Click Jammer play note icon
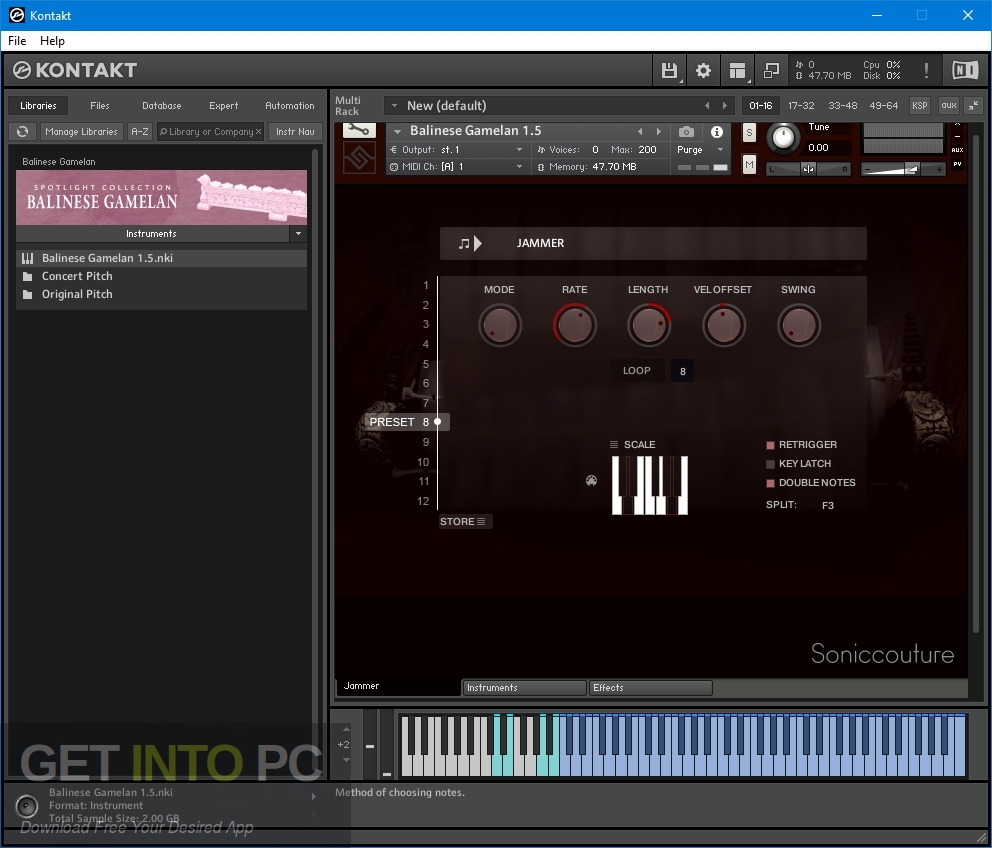The image size is (992, 848). tap(470, 243)
